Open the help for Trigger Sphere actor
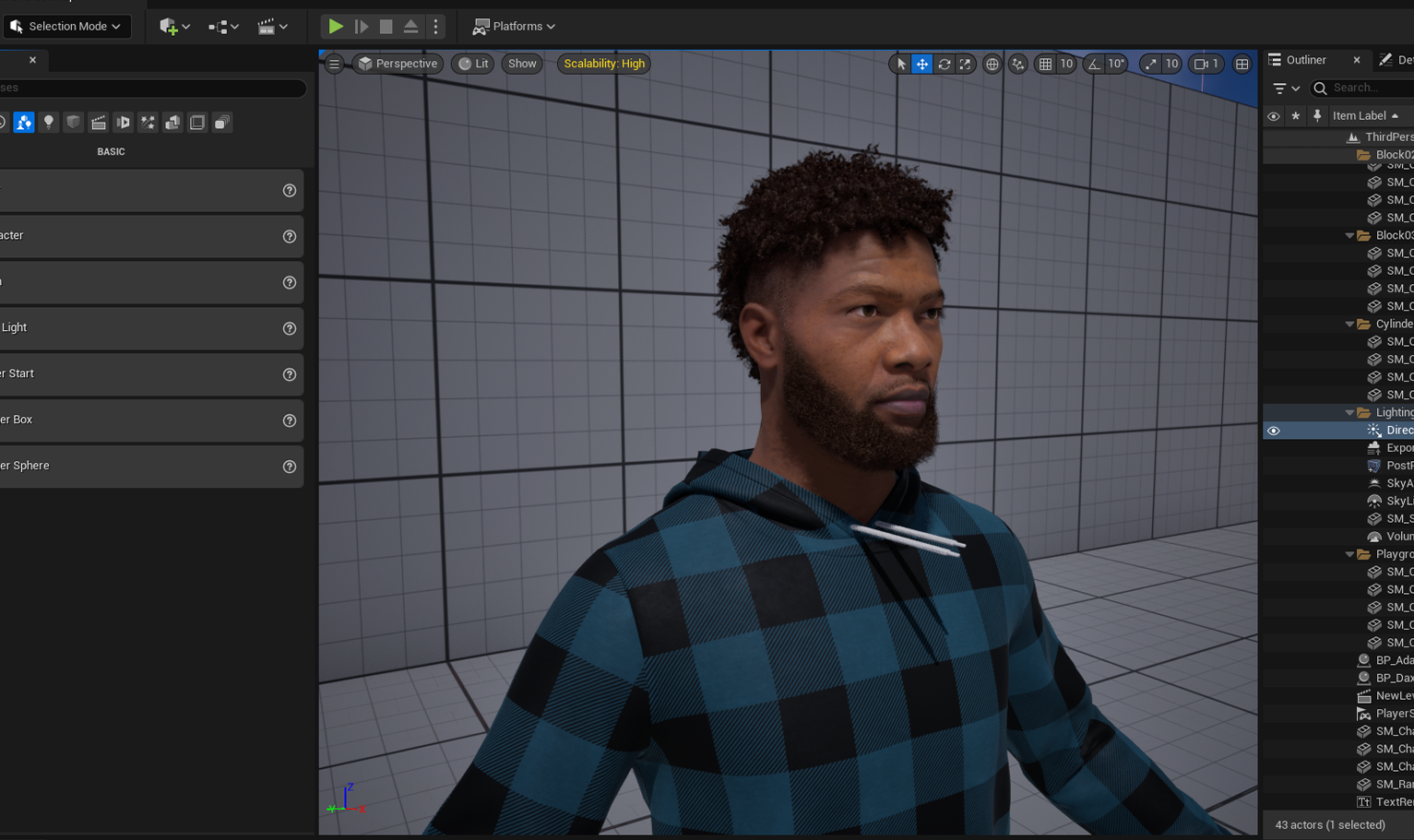1414x840 pixels. (290, 467)
